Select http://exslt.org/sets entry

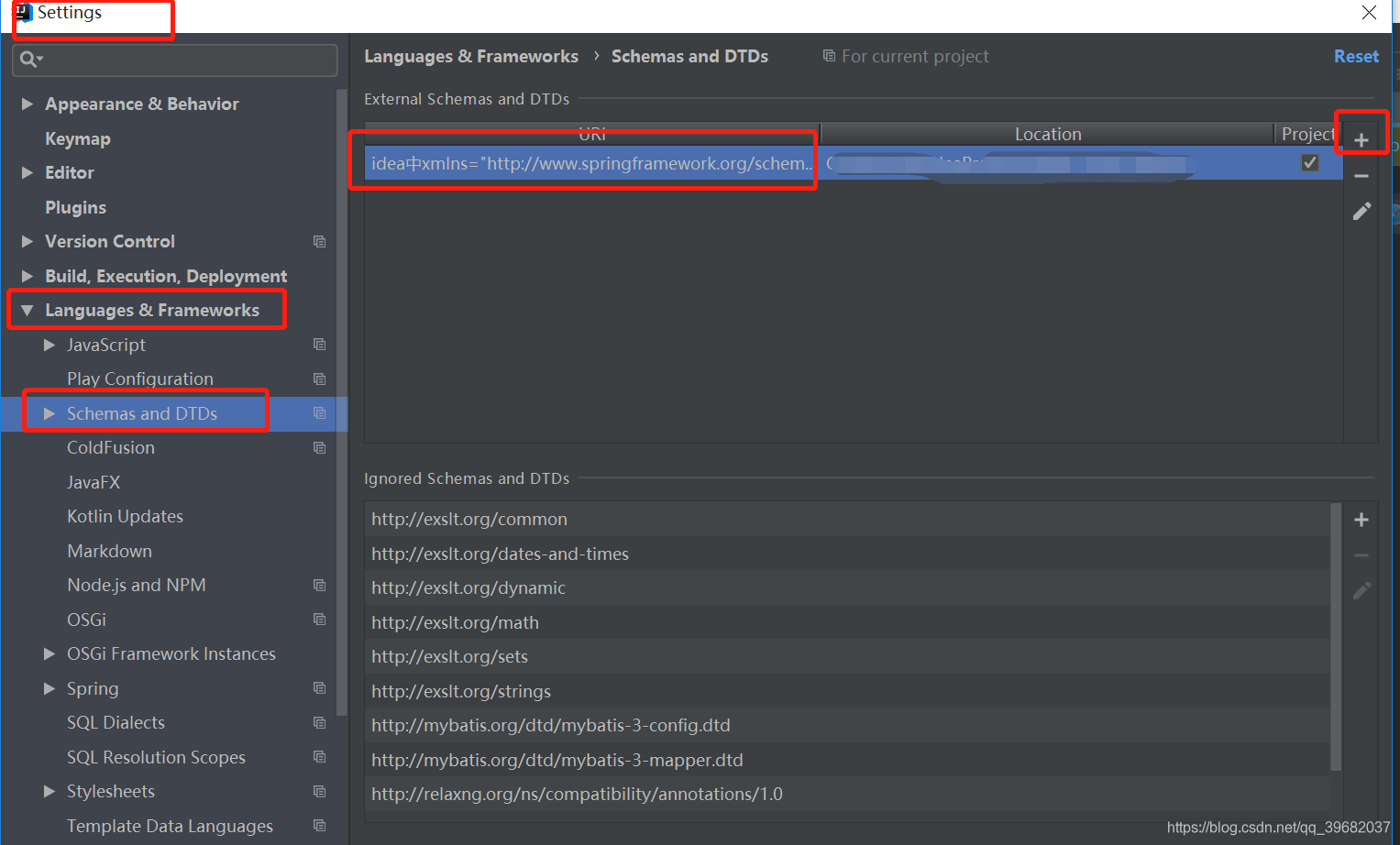pos(847,656)
